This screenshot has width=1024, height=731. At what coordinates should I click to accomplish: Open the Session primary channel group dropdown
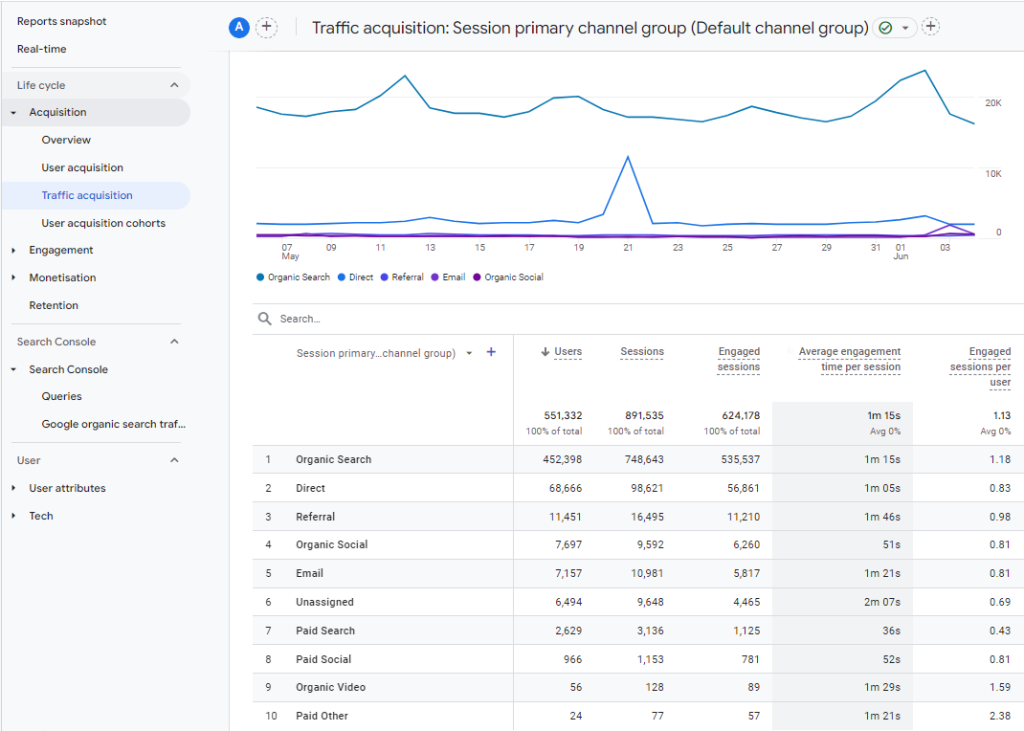pos(469,353)
